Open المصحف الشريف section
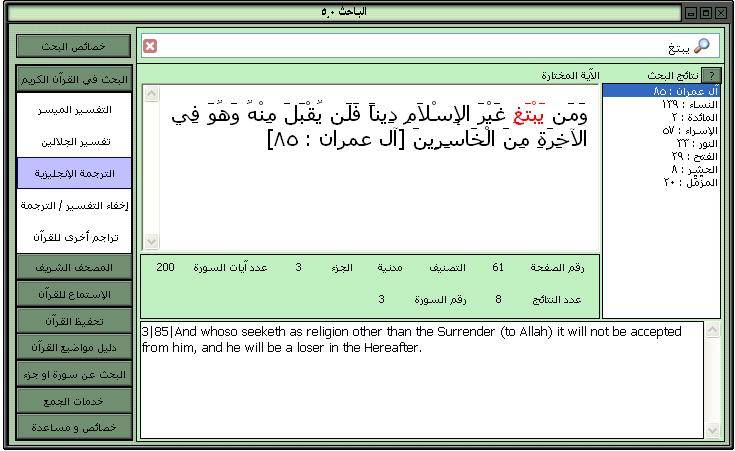Viewport: 735px width, 451px height. tap(74, 267)
